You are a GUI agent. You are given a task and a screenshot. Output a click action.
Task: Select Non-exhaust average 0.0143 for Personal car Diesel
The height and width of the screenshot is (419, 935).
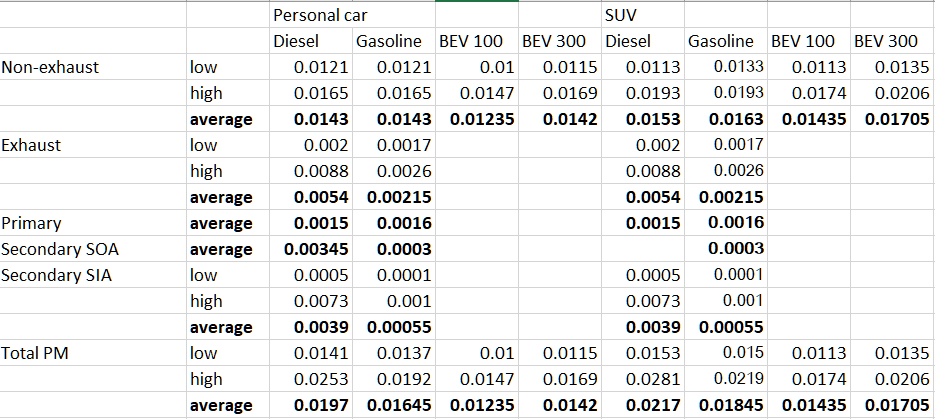pos(321,119)
